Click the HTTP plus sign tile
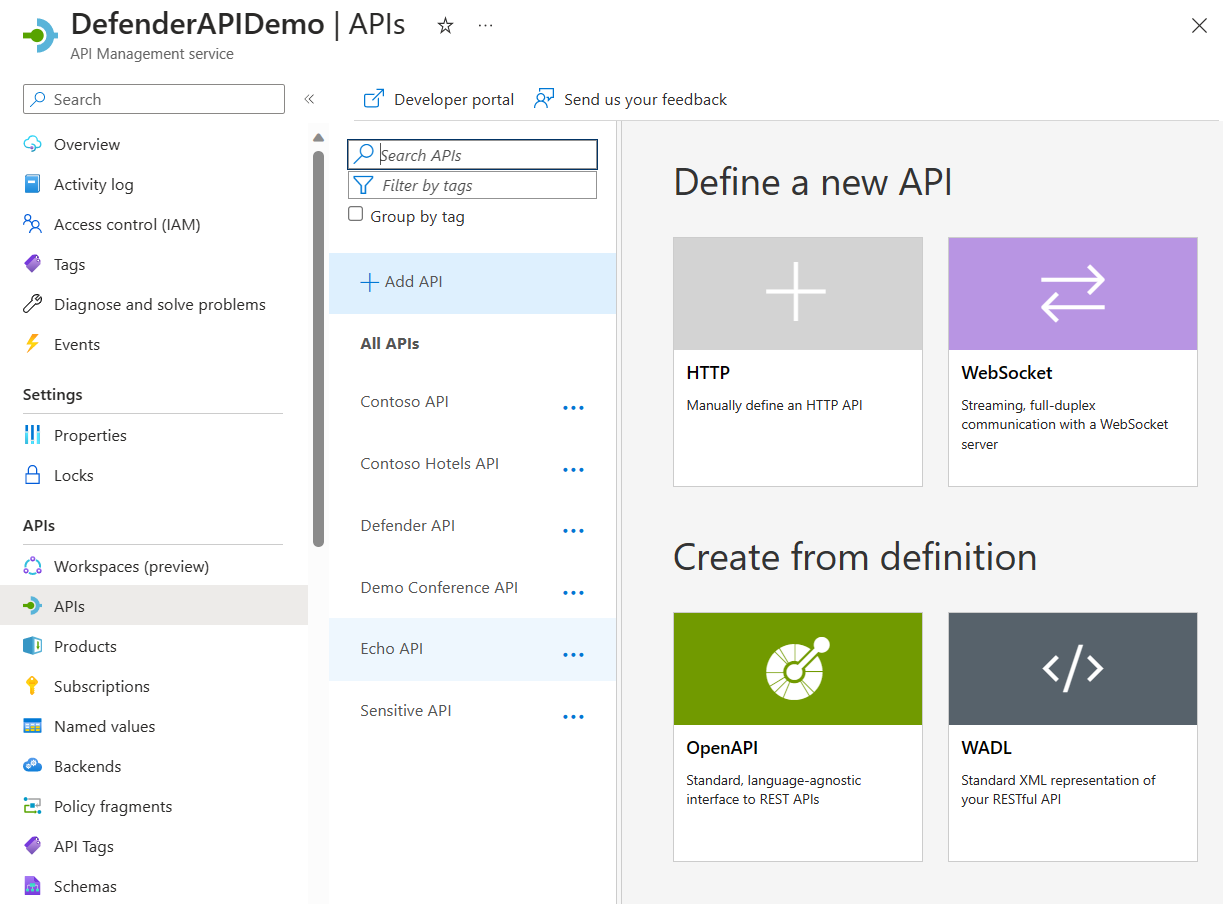 [797, 293]
